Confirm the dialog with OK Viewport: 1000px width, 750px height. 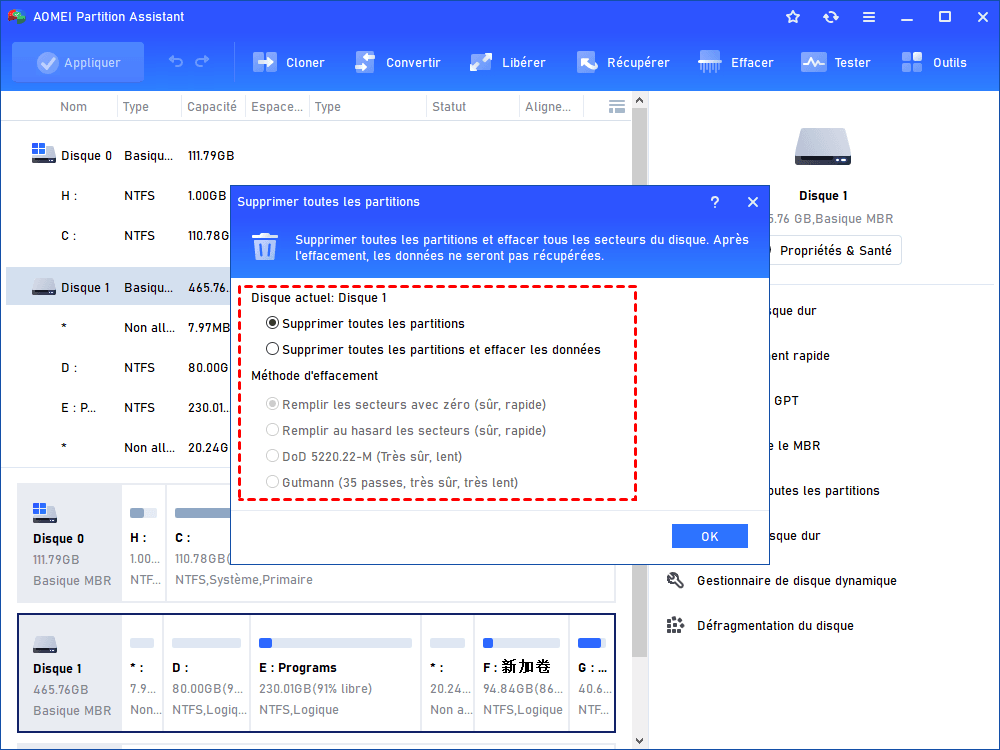point(710,536)
